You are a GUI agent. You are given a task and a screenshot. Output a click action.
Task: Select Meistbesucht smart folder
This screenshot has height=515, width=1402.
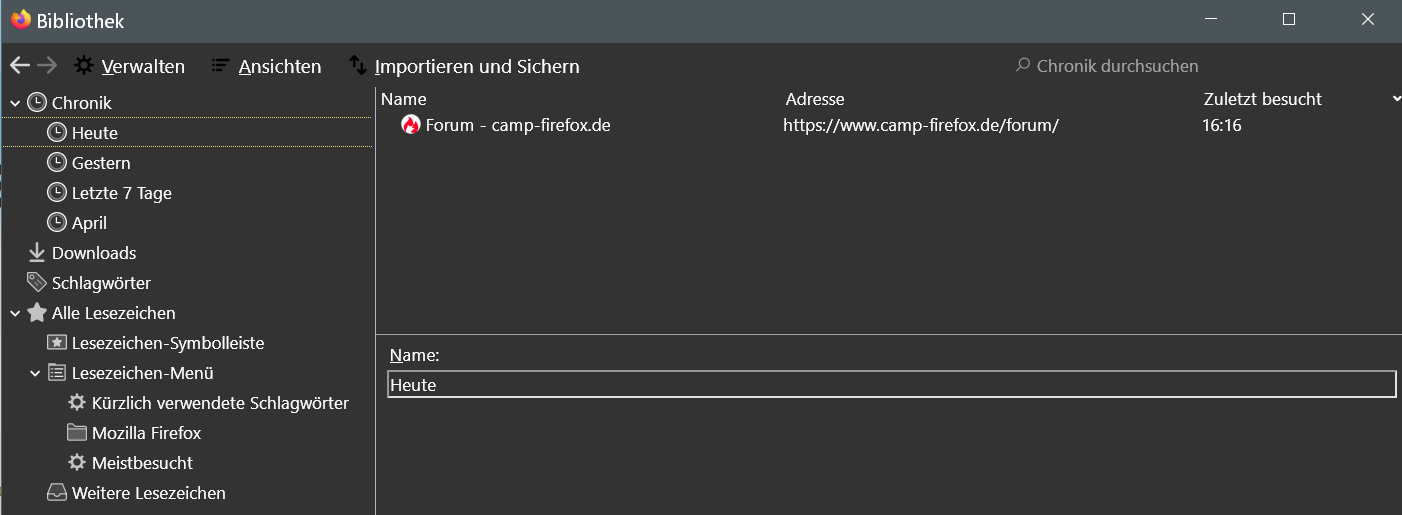[142, 463]
